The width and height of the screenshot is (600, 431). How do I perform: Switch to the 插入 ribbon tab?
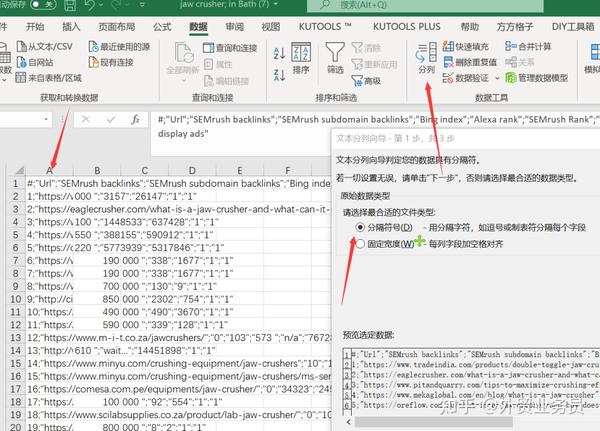(x=71, y=26)
